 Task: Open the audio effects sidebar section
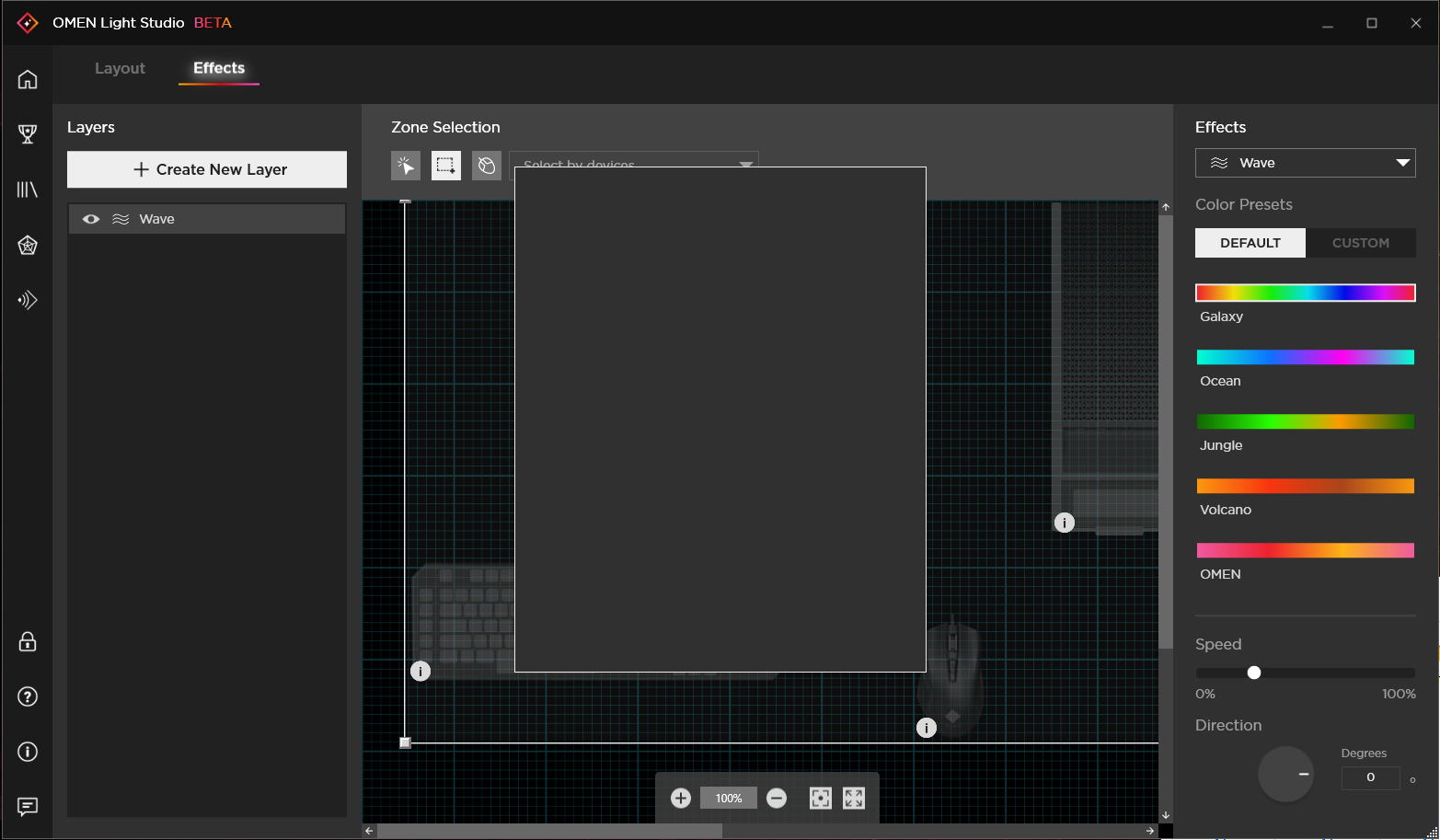pyautogui.click(x=27, y=300)
